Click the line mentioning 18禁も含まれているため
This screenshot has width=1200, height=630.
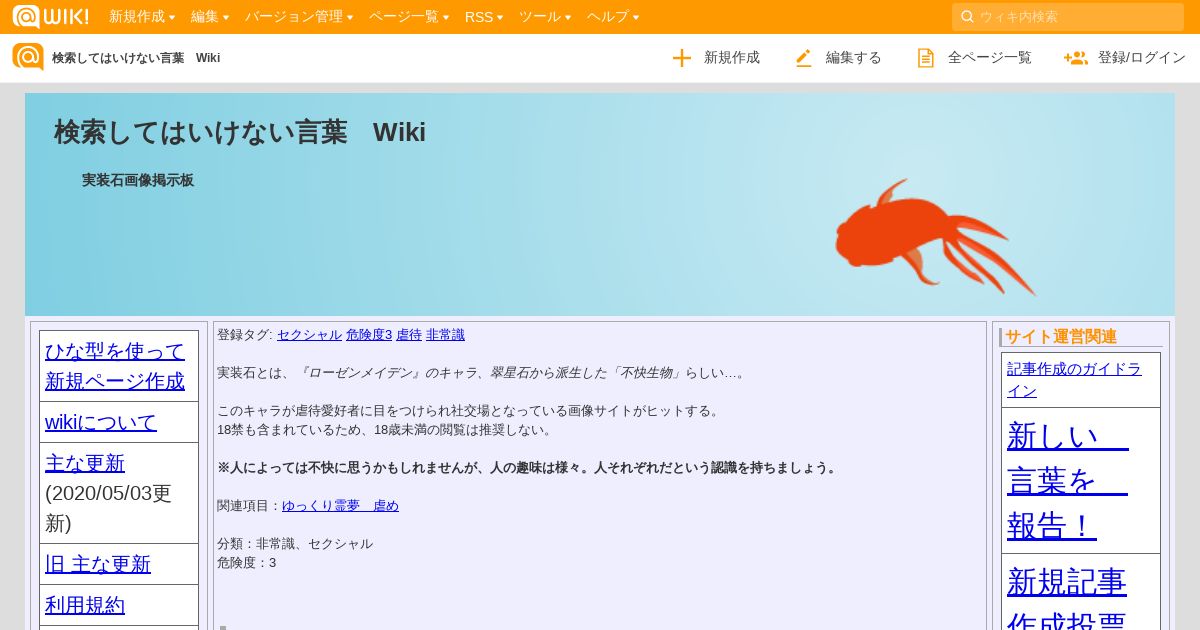[386, 430]
